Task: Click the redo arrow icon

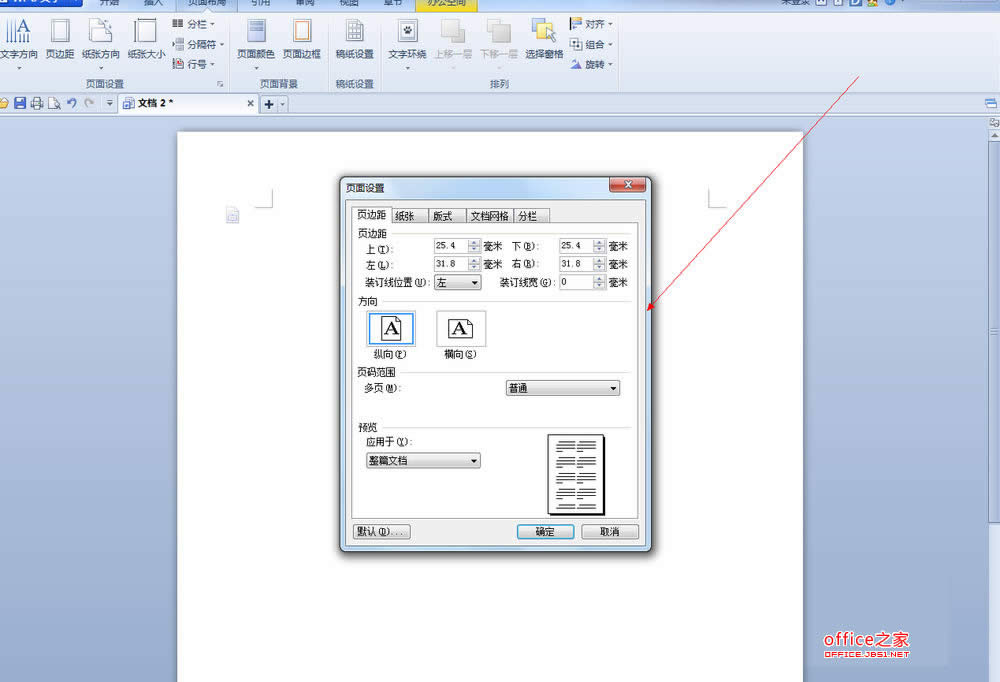Action: coord(89,103)
